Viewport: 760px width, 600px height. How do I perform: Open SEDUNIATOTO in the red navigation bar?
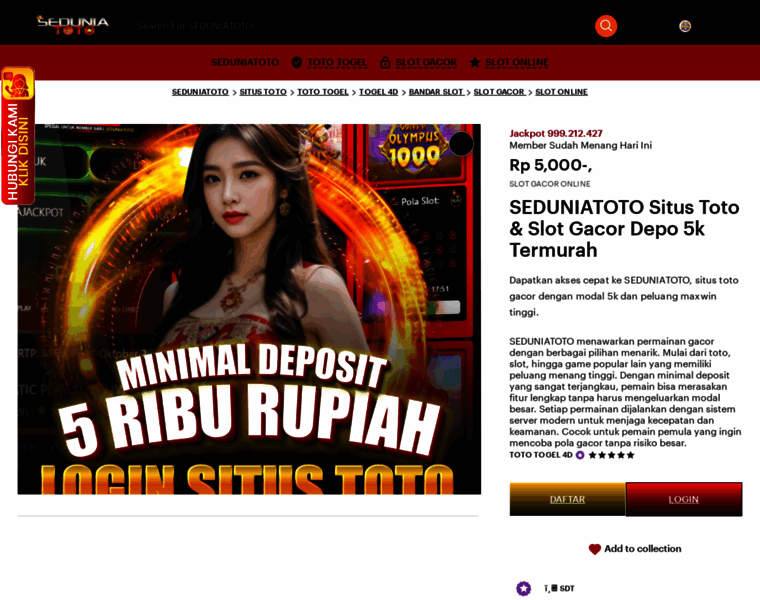pos(245,63)
